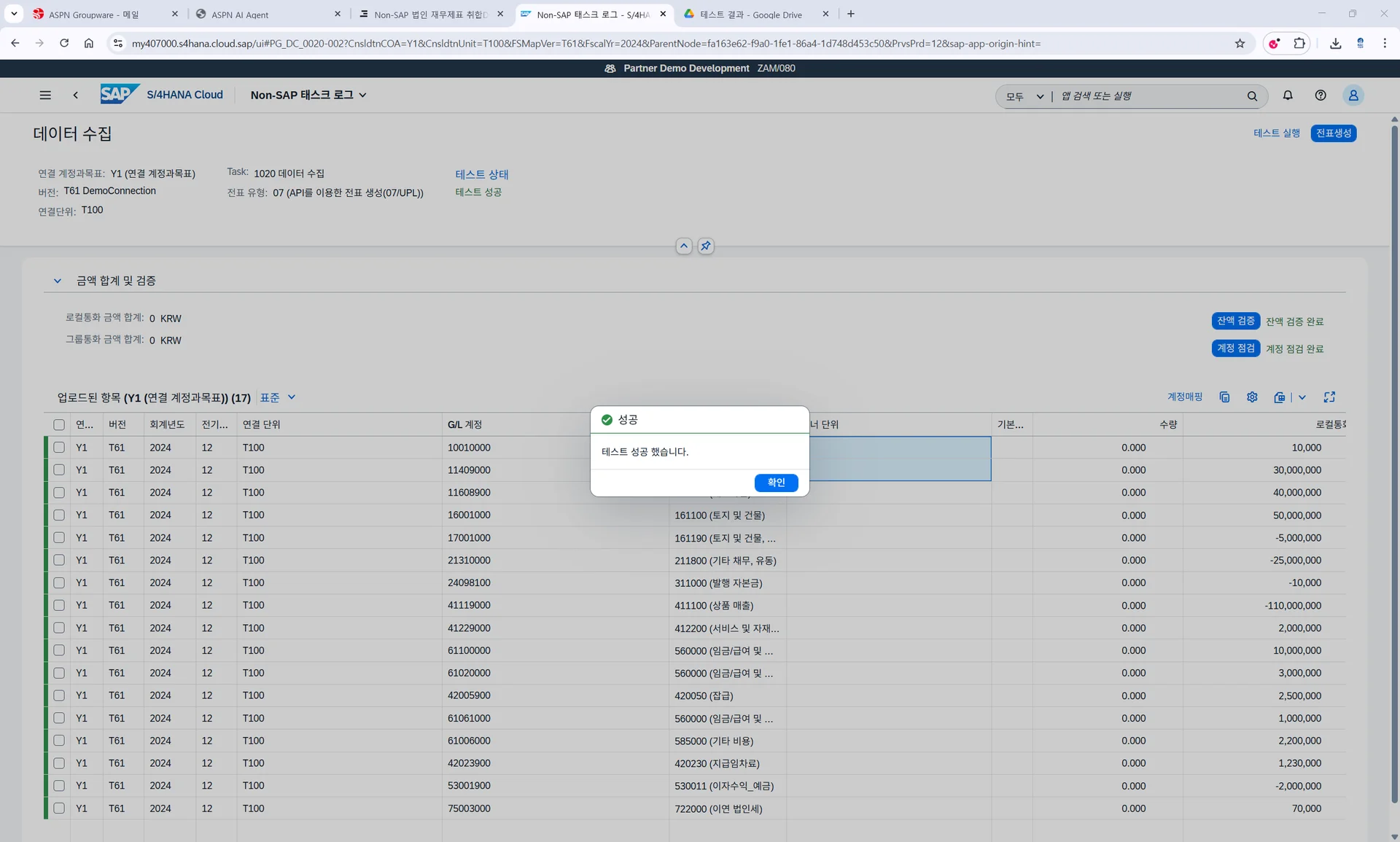Click the table settings gear icon
1400x842 pixels.
[1252, 397]
